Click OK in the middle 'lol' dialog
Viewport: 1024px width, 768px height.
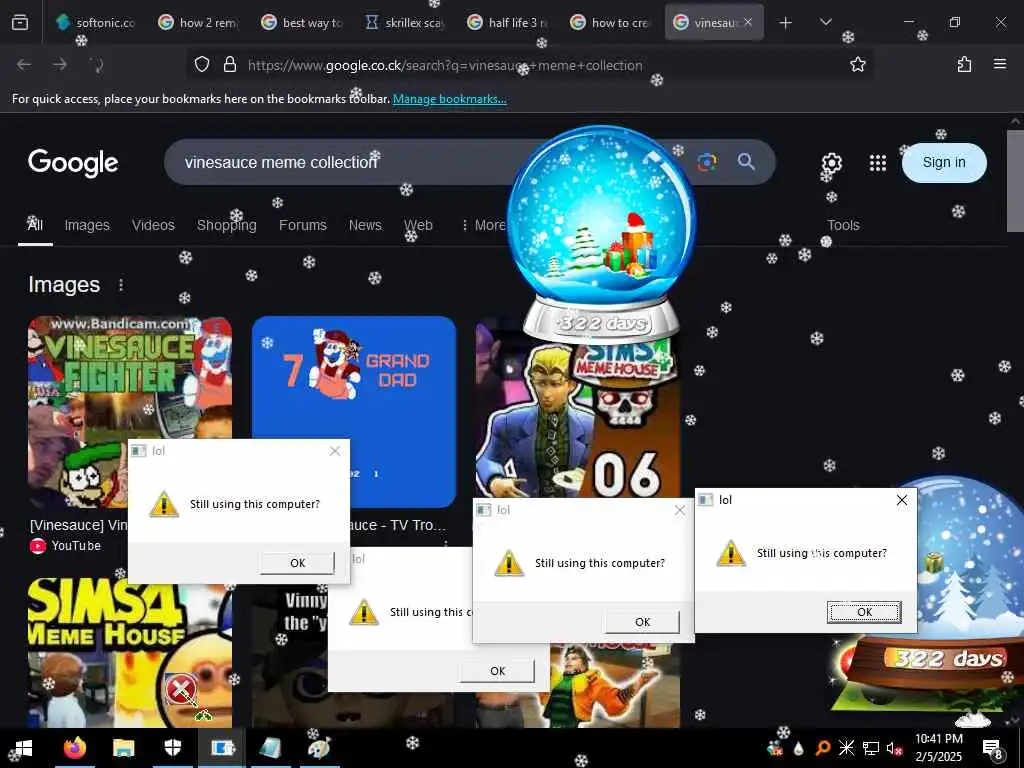643,622
